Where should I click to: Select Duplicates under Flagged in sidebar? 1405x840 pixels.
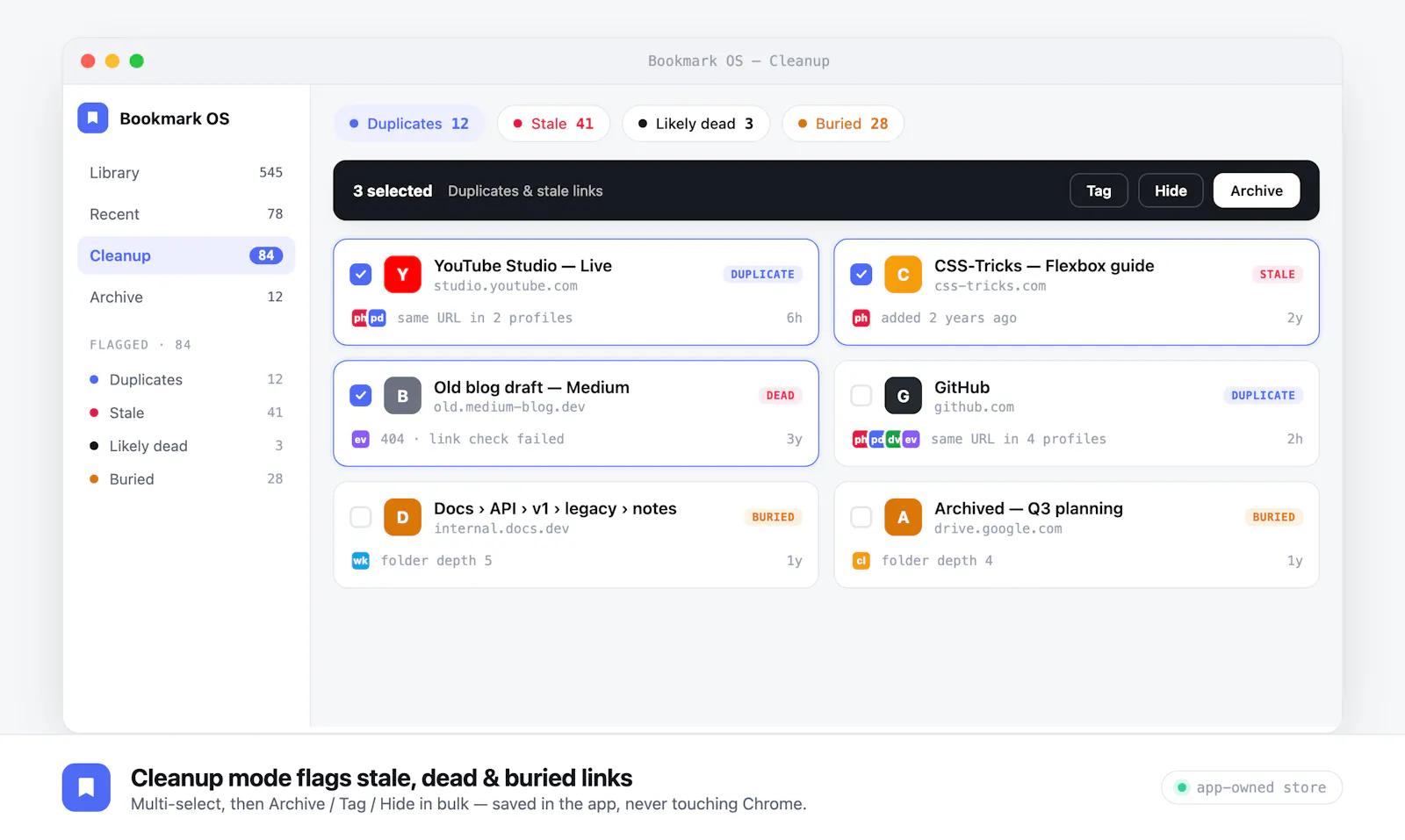coord(186,379)
